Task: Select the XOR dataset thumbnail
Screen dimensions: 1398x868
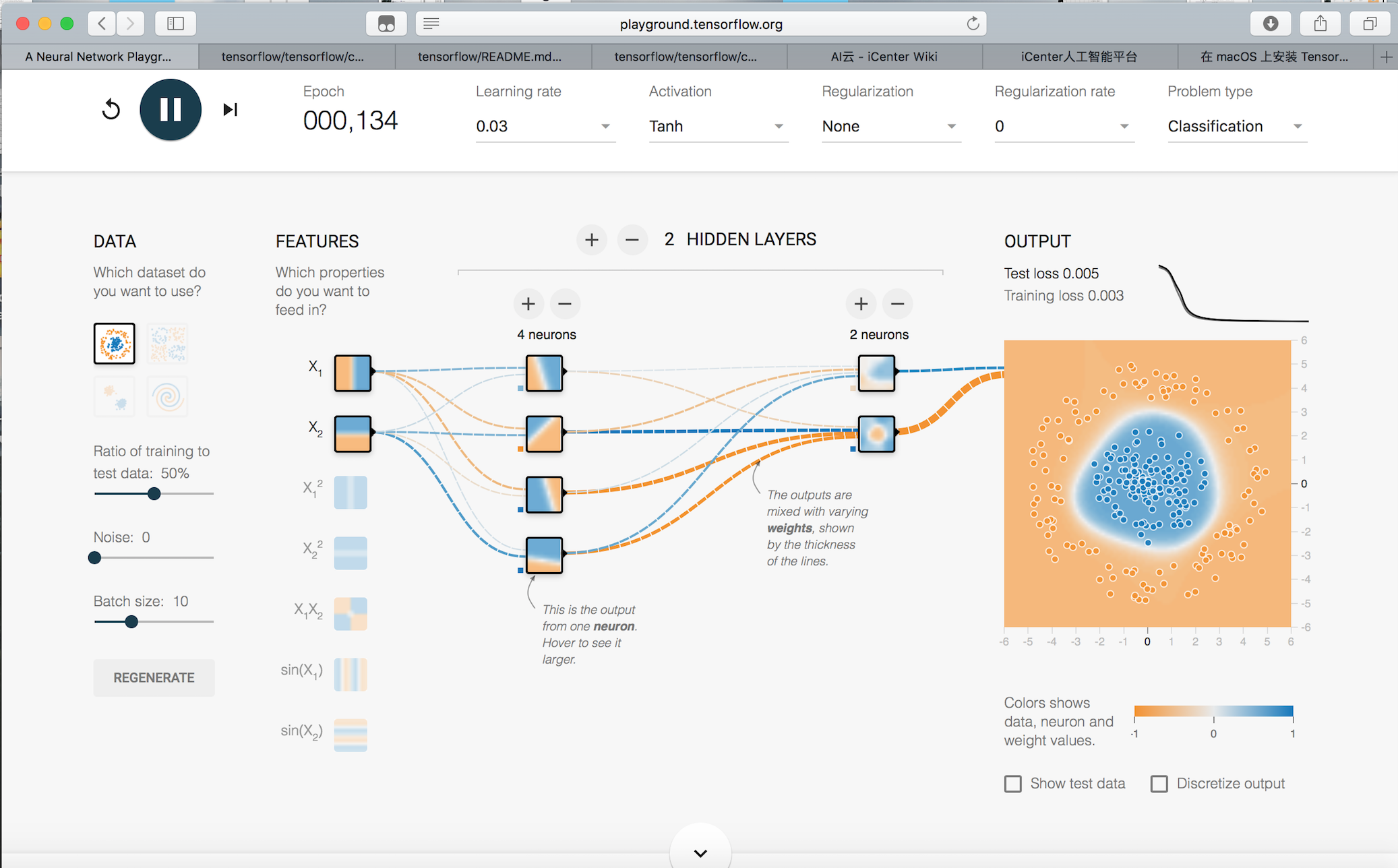Action: (x=168, y=344)
